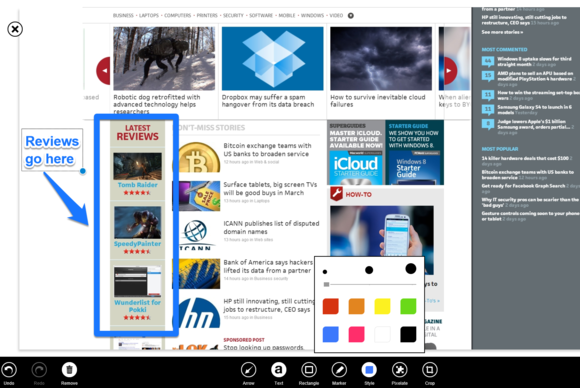
Task: Select the Arrow tool
Action: point(249,370)
